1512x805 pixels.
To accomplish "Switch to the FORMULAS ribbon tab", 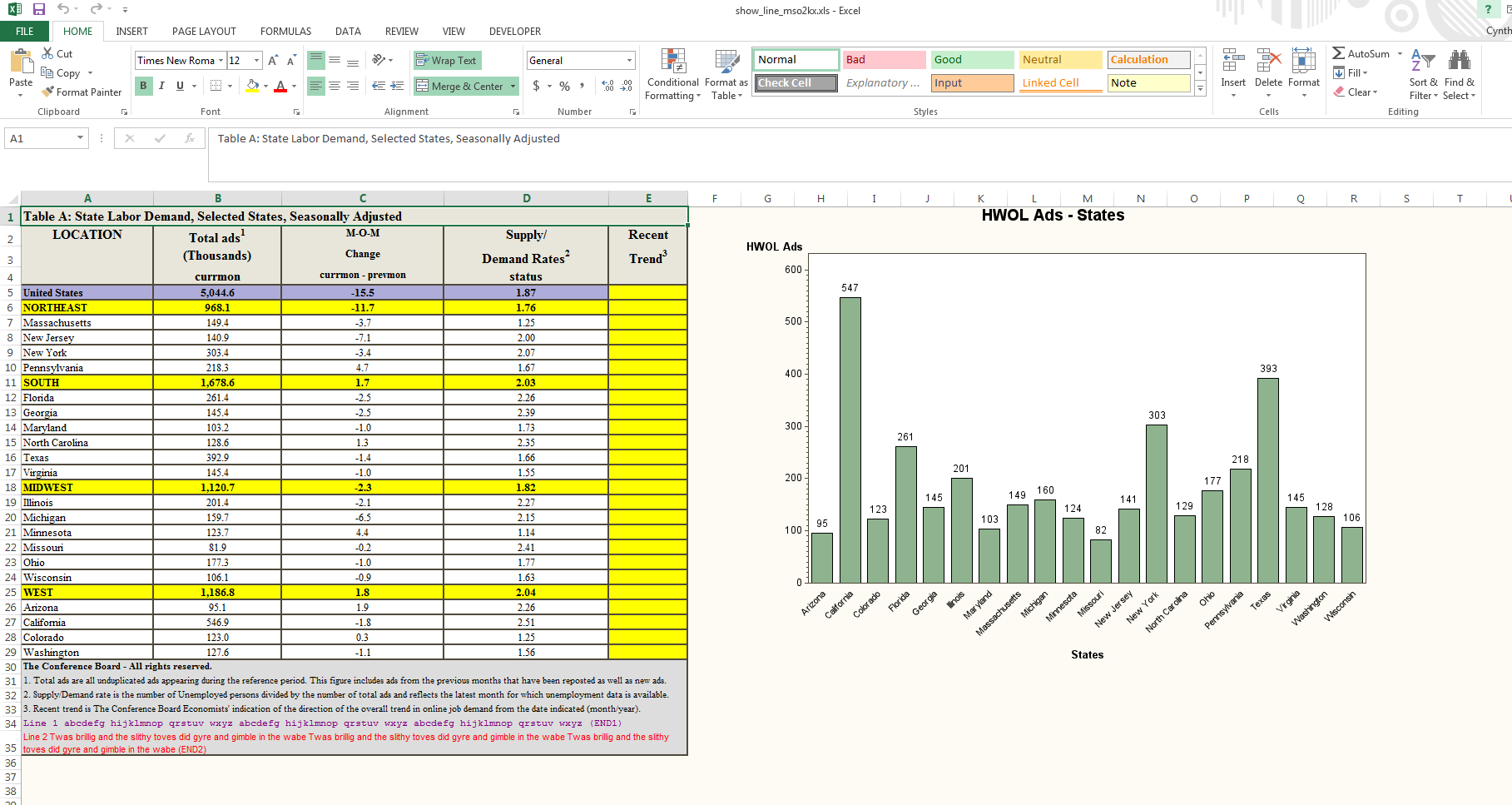I will [285, 31].
